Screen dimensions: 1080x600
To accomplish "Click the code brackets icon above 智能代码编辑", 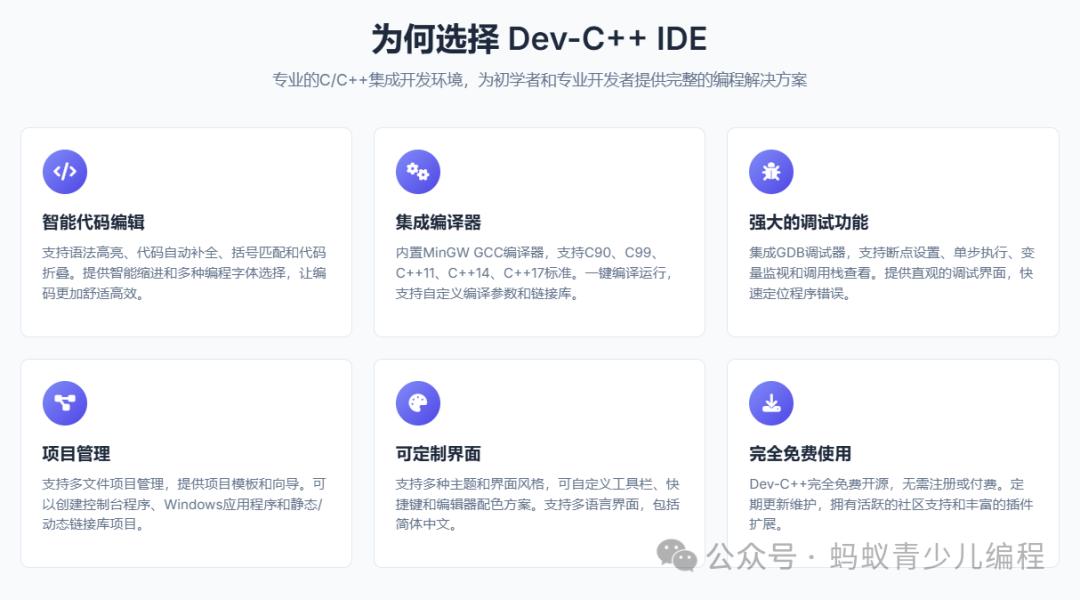I will coord(65,172).
